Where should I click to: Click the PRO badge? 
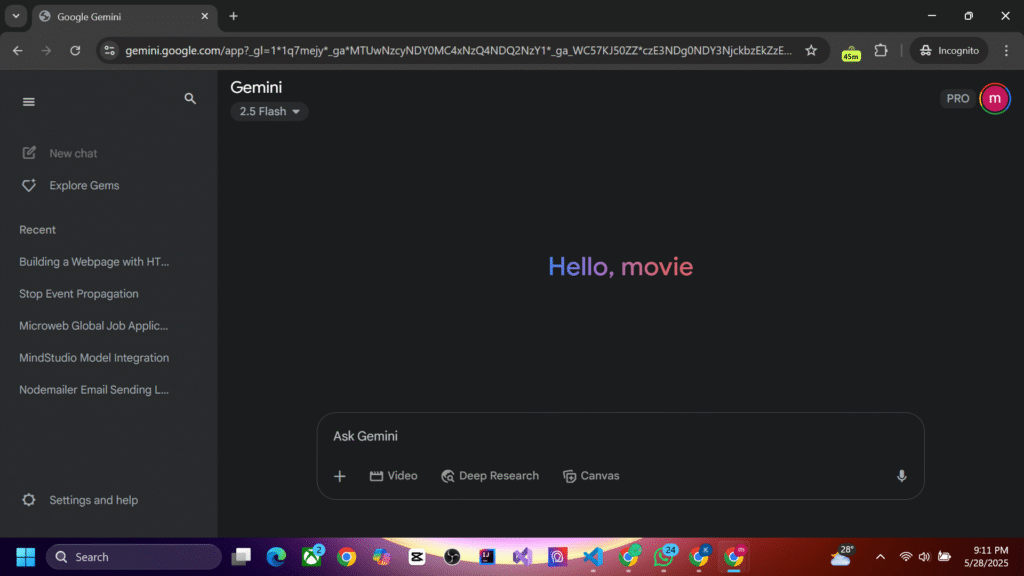pyautogui.click(x=957, y=99)
